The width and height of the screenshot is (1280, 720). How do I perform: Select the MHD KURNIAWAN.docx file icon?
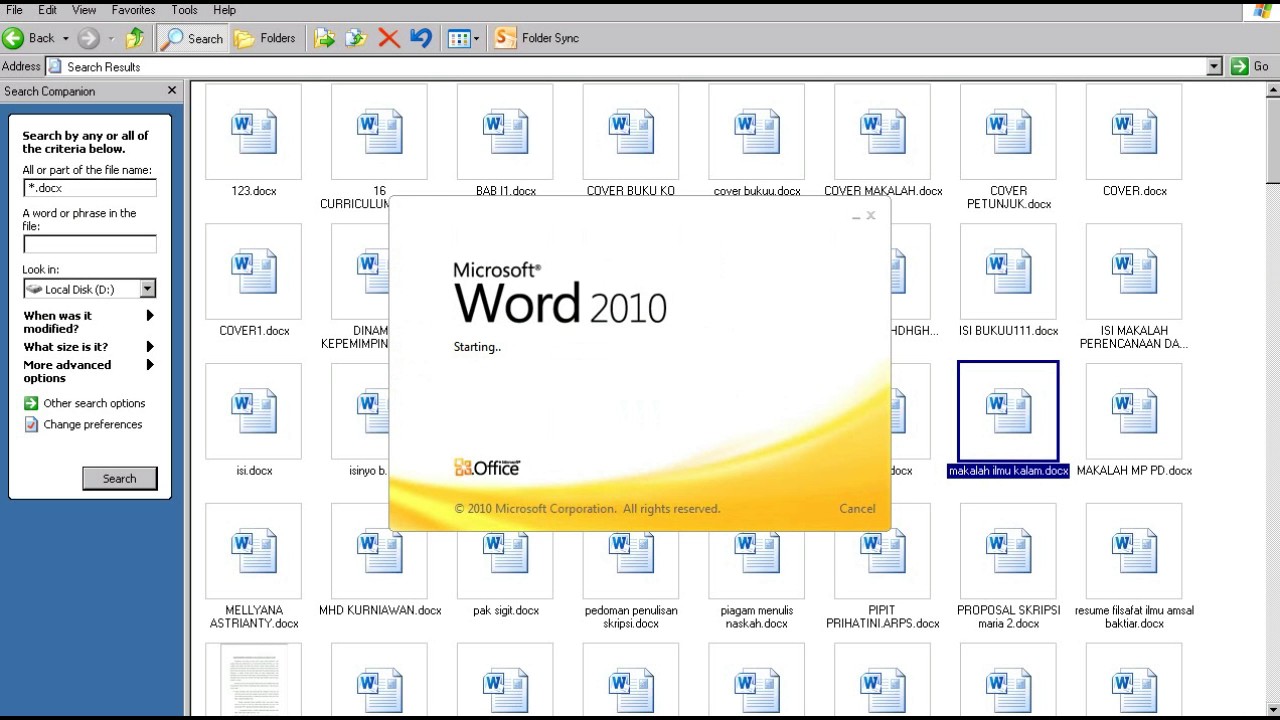[379, 552]
